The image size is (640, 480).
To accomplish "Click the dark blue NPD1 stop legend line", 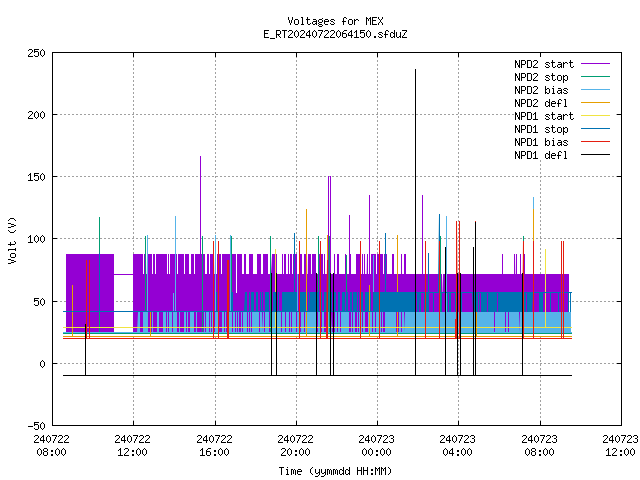I will point(595,129).
